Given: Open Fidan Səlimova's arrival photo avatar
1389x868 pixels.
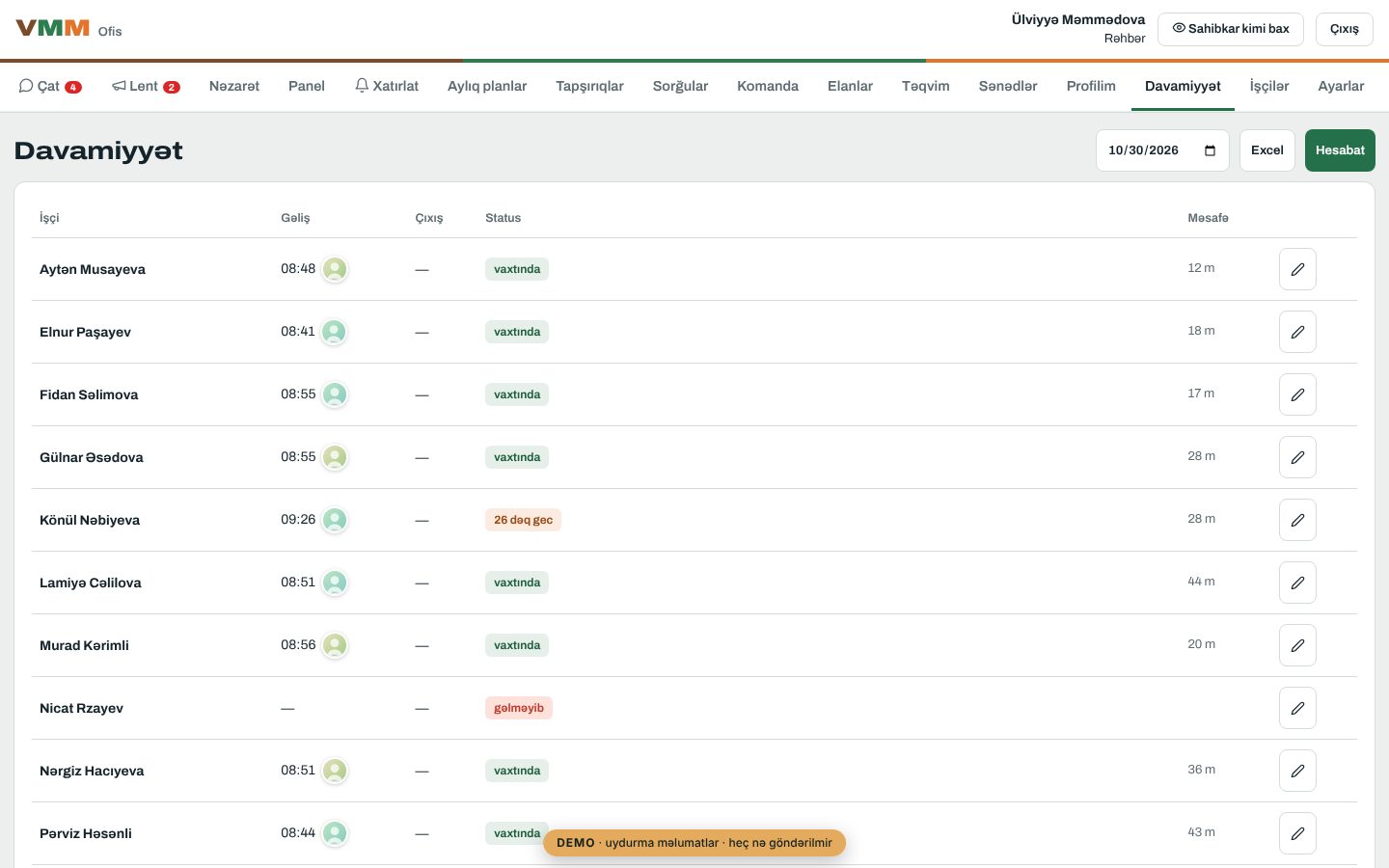Looking at the screenshot, I should 335,394.
